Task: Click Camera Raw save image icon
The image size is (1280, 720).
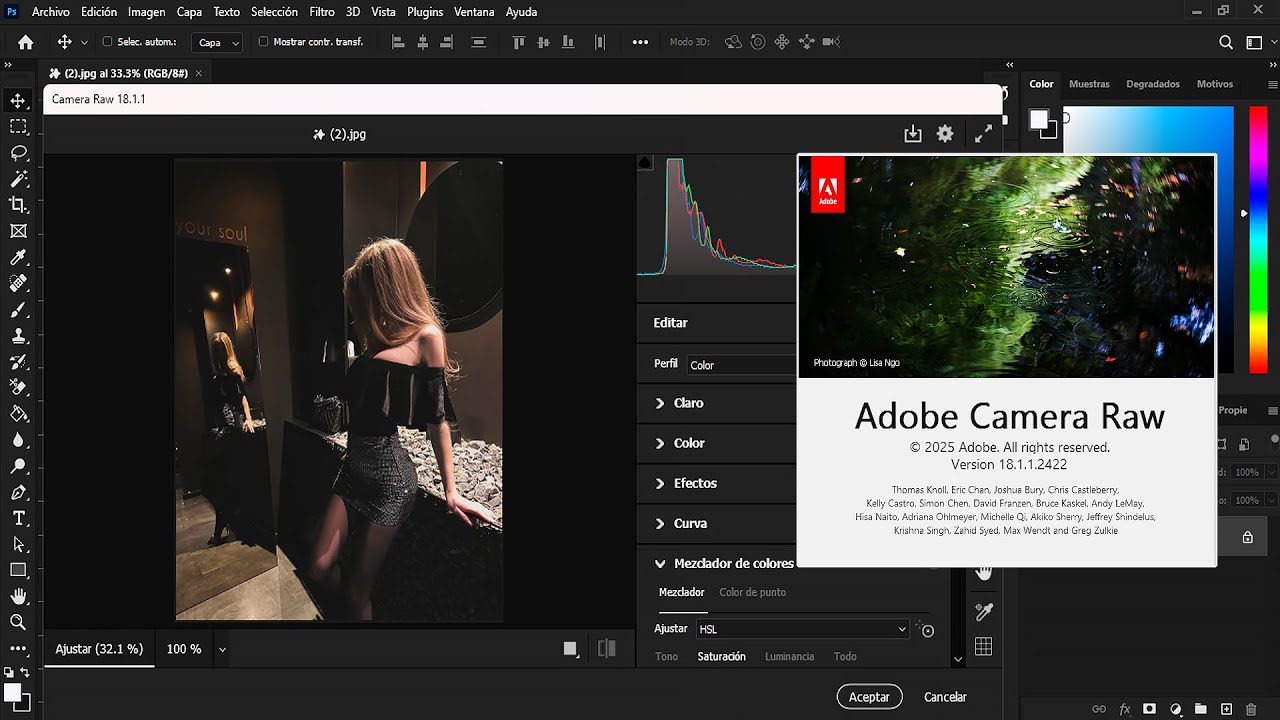Action: [x=912, y=133]
